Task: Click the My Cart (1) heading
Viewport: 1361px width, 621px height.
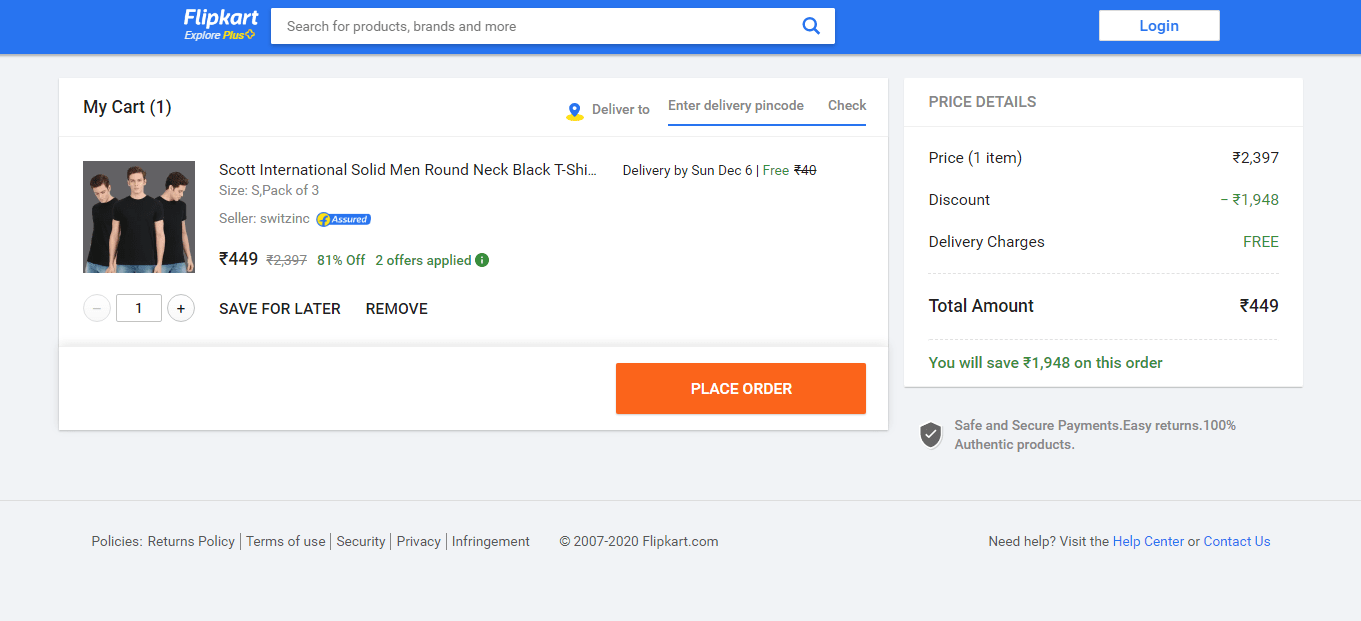Action: (x=127, y=107)
